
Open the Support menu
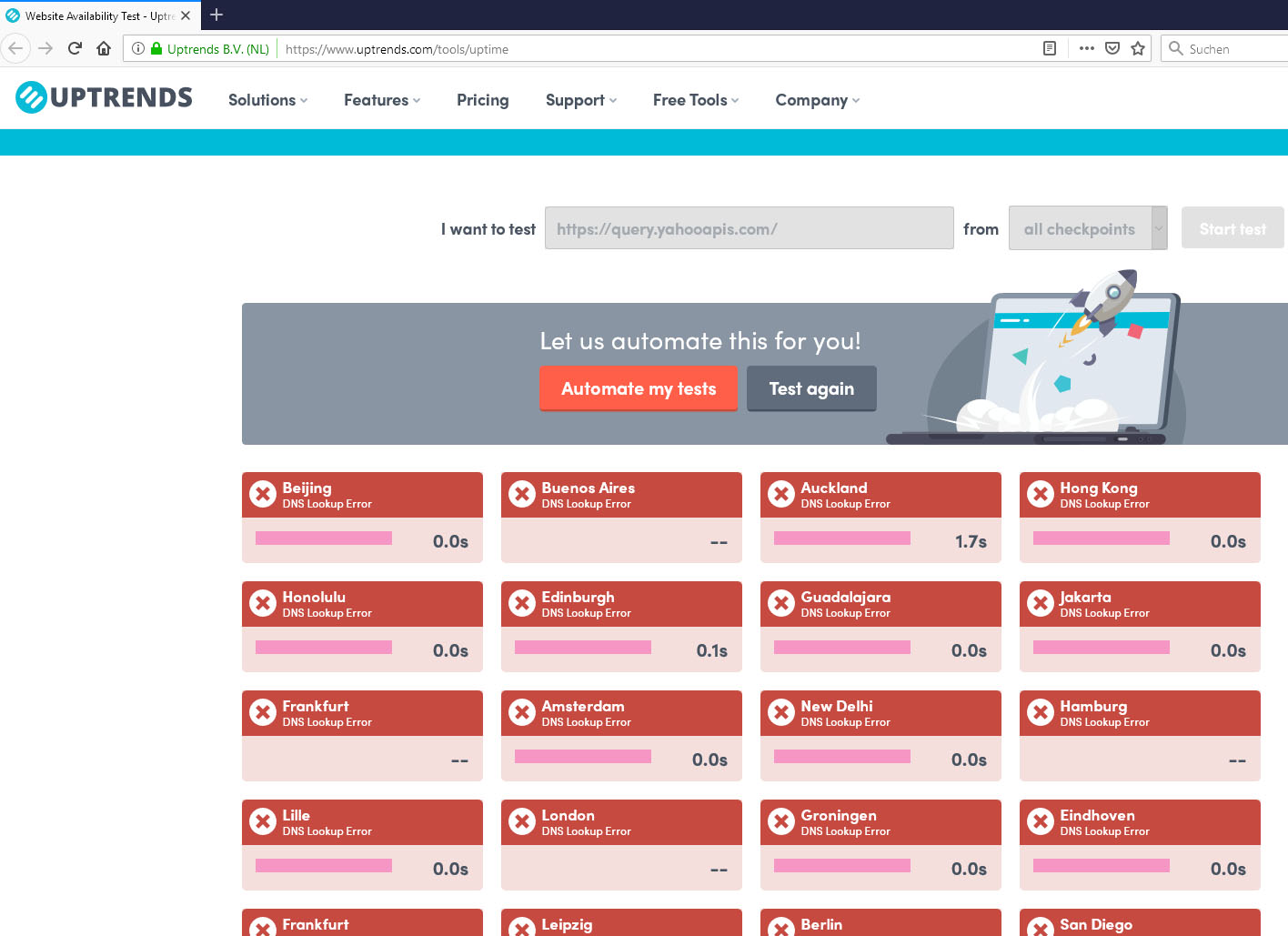(x=580, y=100)
